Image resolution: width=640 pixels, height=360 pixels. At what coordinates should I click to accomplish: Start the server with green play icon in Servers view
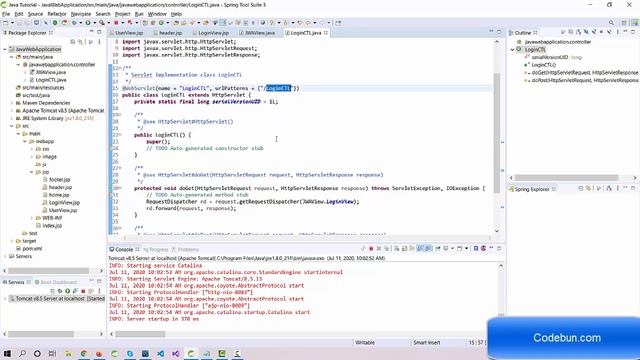[x=67, y=291]
